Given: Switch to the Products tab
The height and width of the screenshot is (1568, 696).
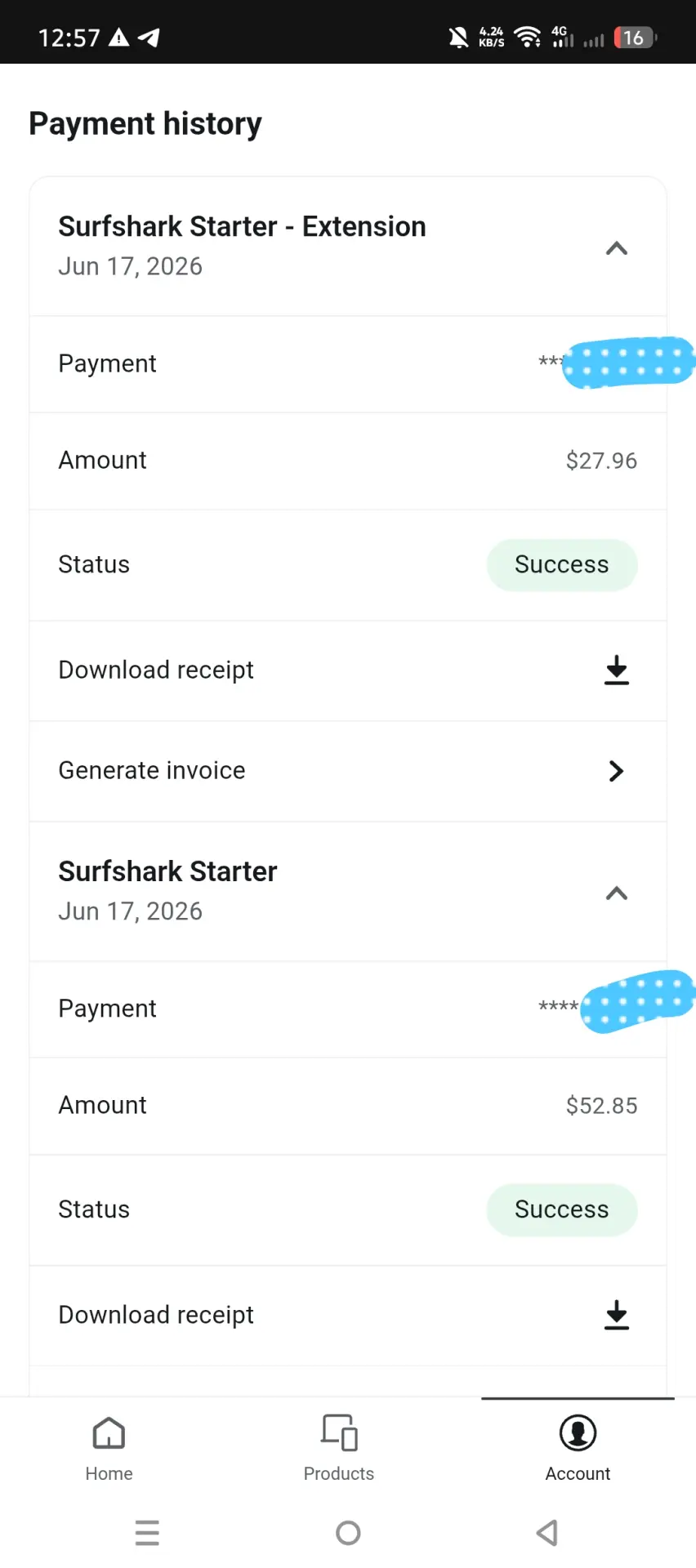Looking at the screenshot, I should point(339,1450).
